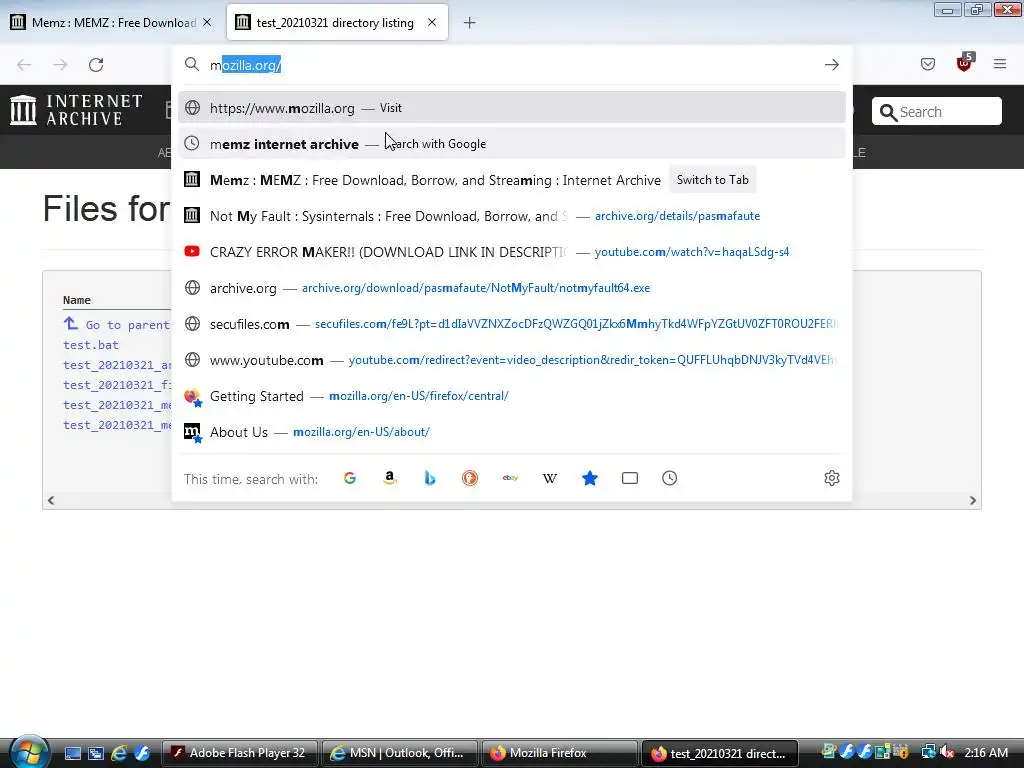
Task: Open the uBlock Origin extension icon
Action: (x=964, y=63)
